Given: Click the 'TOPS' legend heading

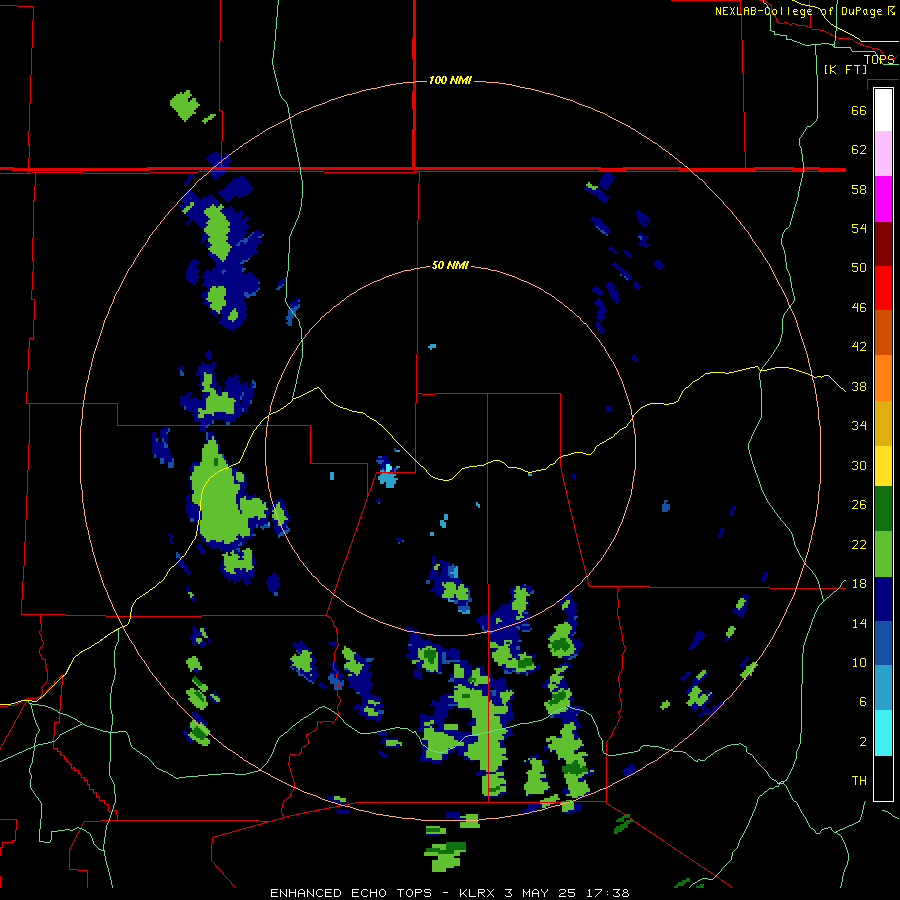Looking at the screenshot, I should 879,59.
